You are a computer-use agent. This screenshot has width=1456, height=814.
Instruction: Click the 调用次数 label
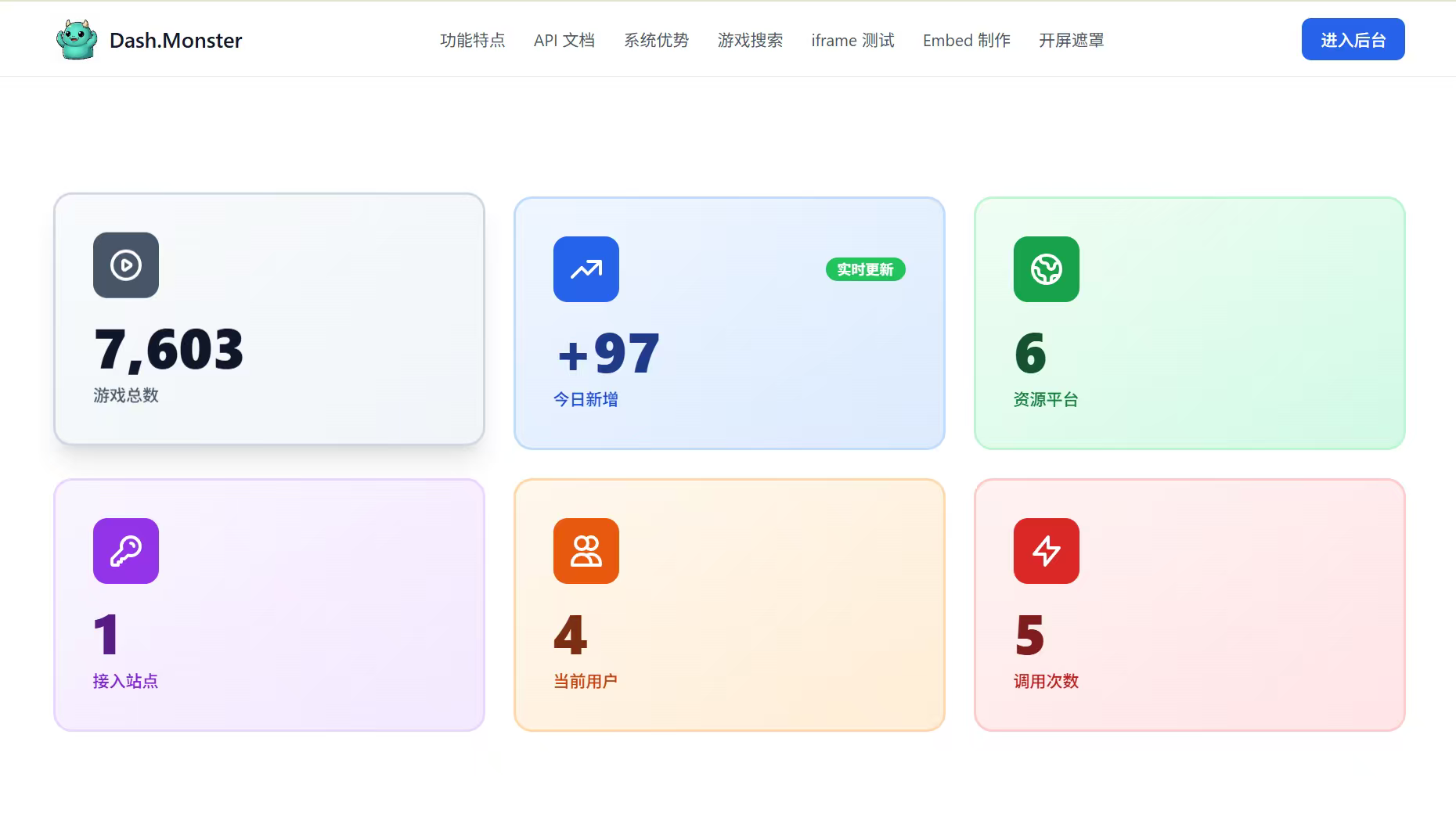1046,681
